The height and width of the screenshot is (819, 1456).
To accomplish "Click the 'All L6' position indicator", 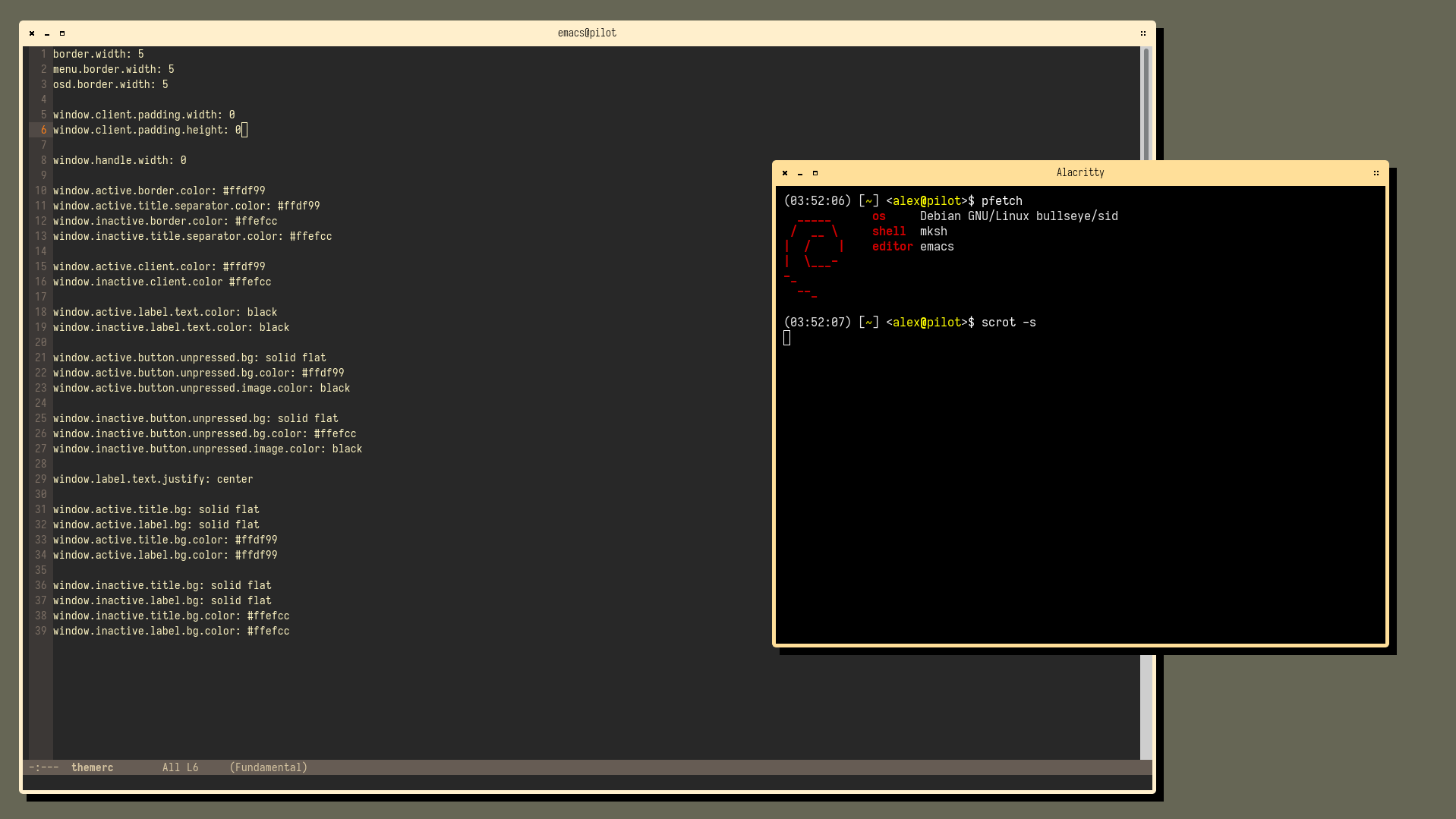I will coord(180,767).
